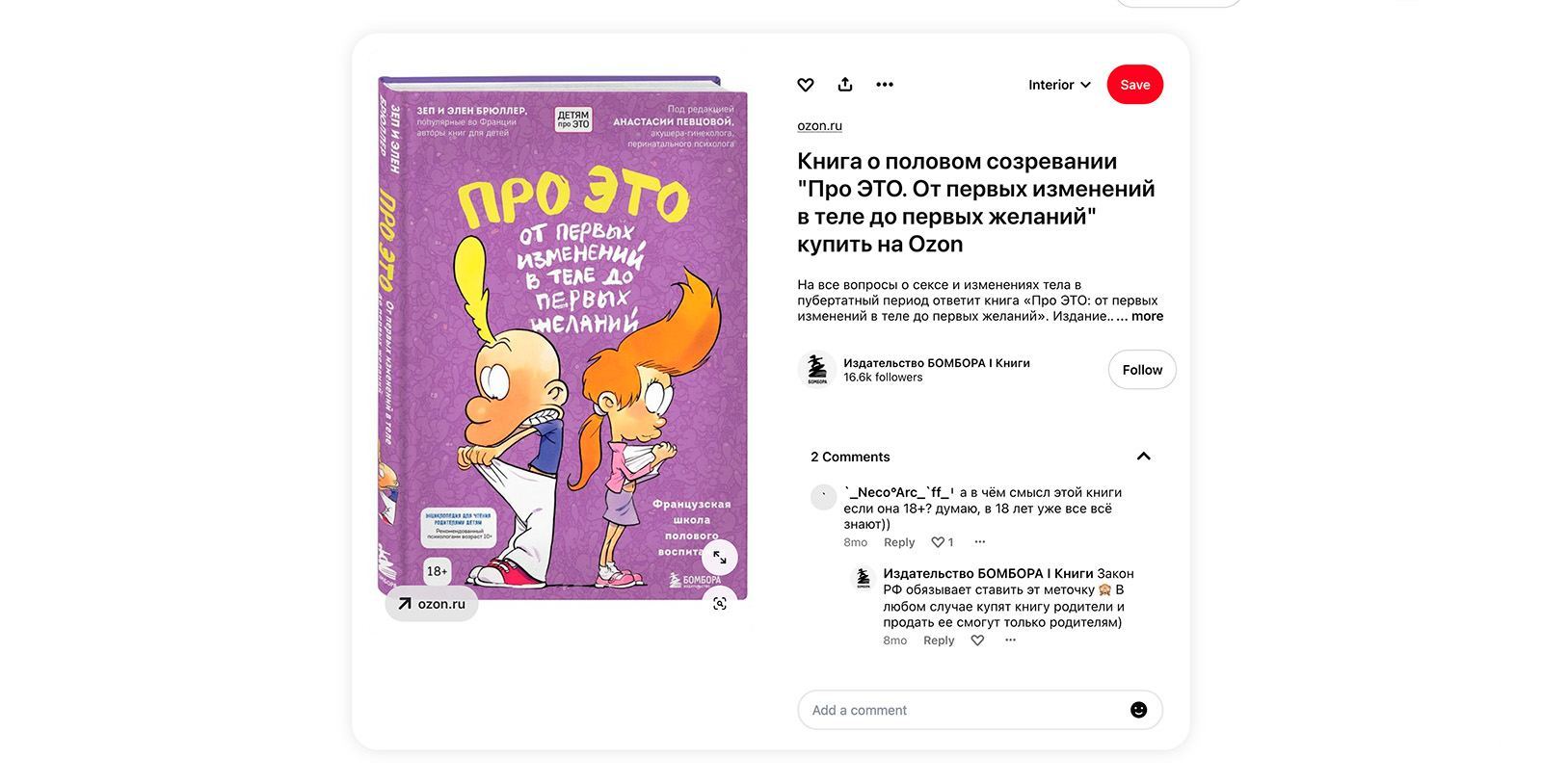Collapse the 2 Comments section
This screenshot has height=784, width=1542.
tap(1143, 457)
